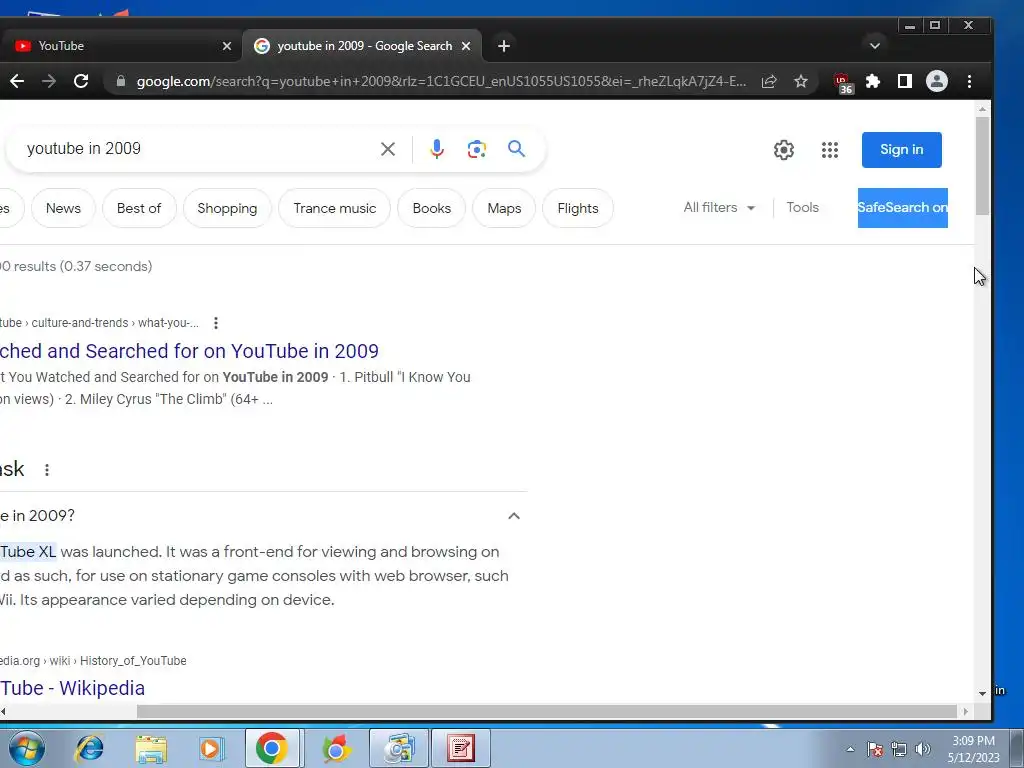Open the Searched for on YouTube in 2009 result
Screen dimensions: 1024x768
point(189,351)
